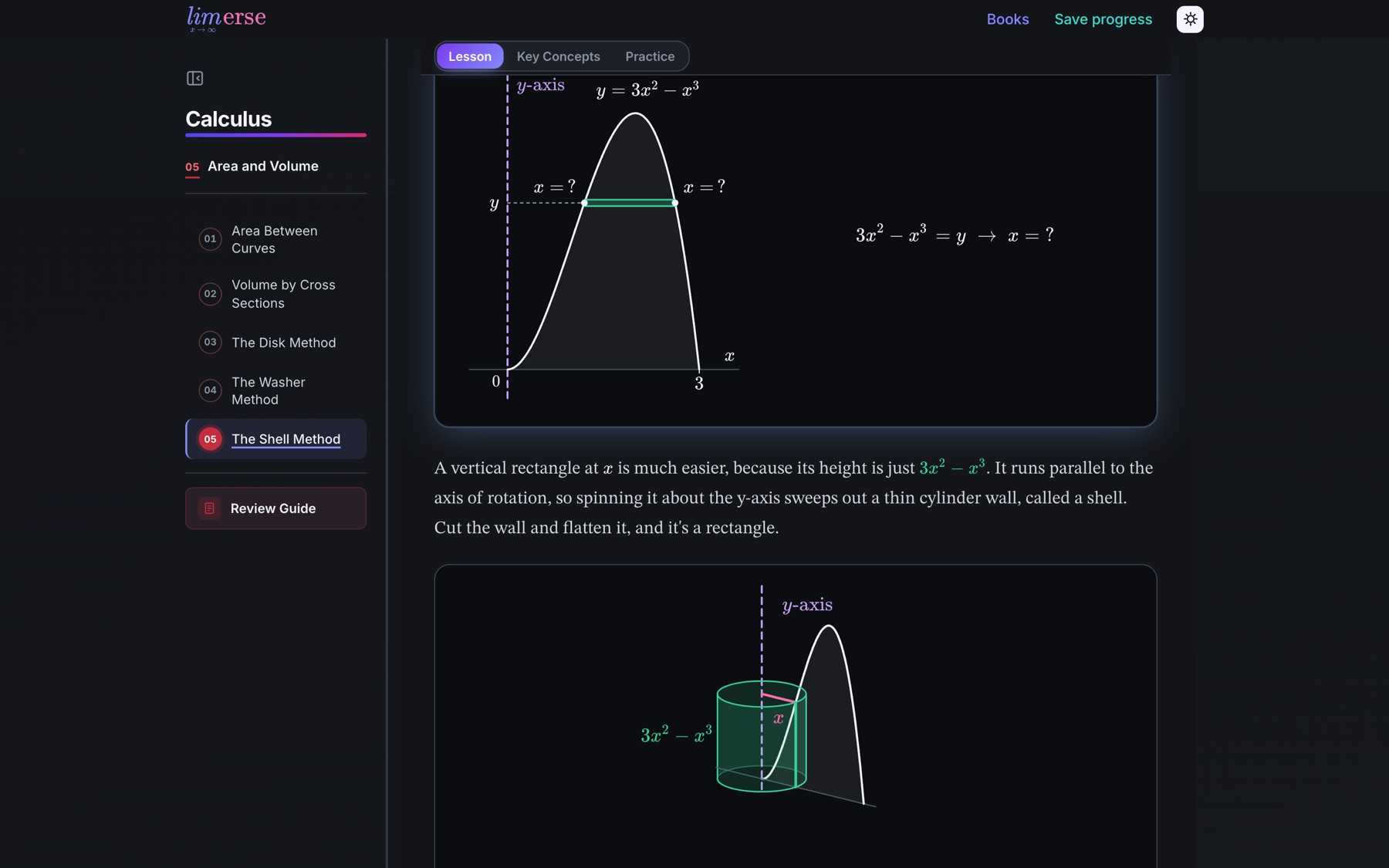This screenshot has width=1389, height=868.
Task: Click the equation 3x² − x³ = y → x = ?
Action: point(955,235)
